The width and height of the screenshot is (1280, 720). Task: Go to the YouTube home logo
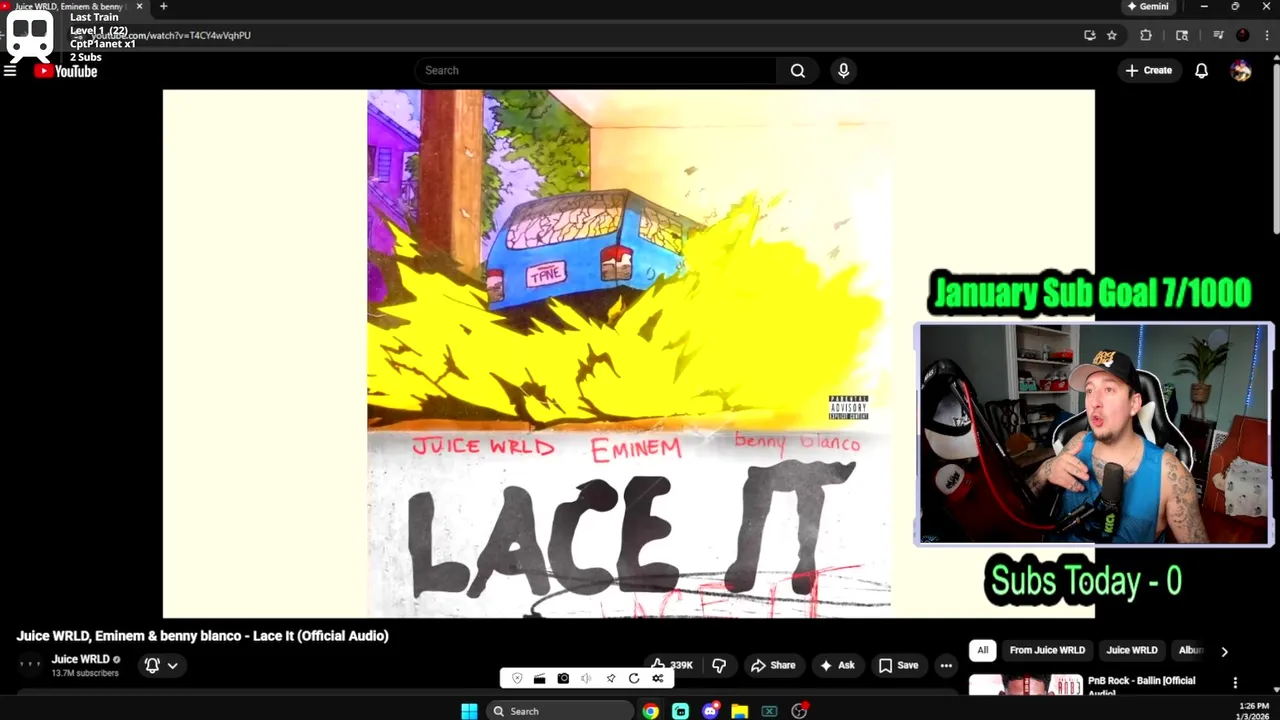coord(66,71)
